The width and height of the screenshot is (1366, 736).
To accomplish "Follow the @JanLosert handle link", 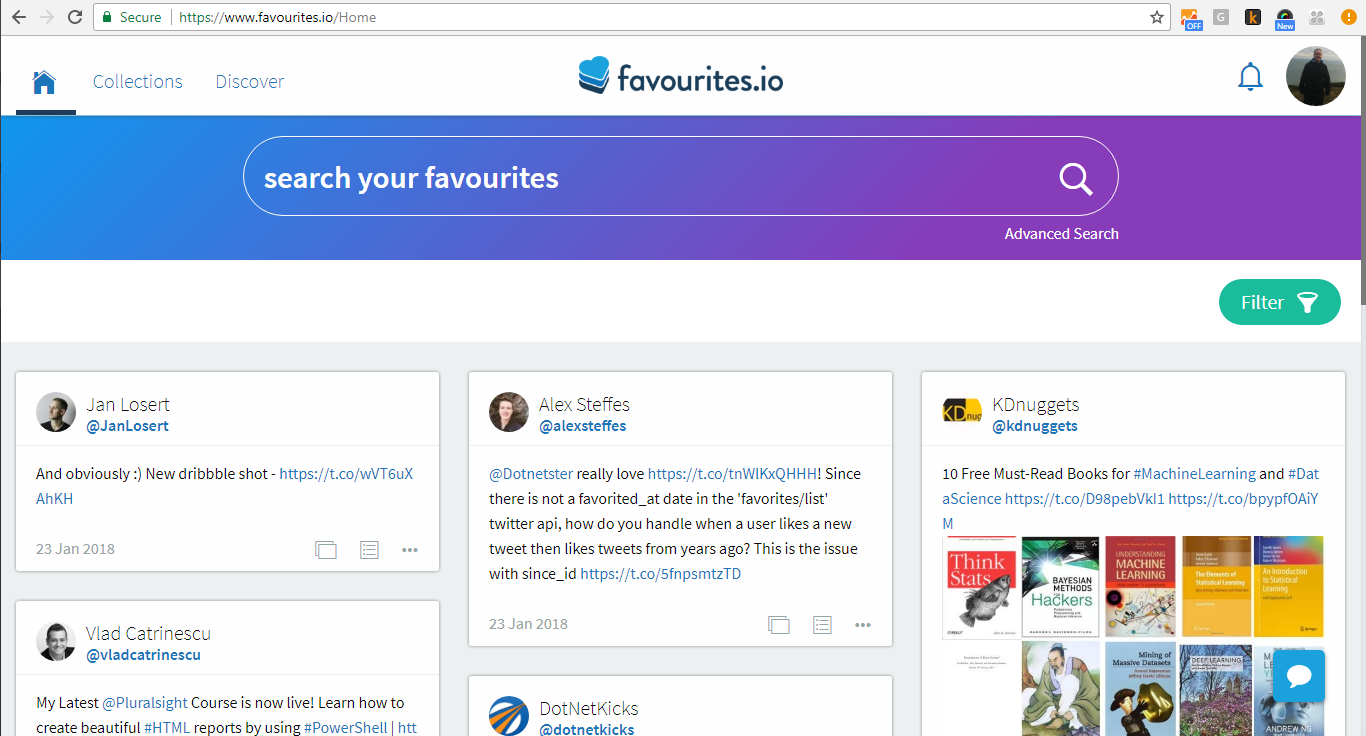I will pyautogui.click(x=127, y=424).
